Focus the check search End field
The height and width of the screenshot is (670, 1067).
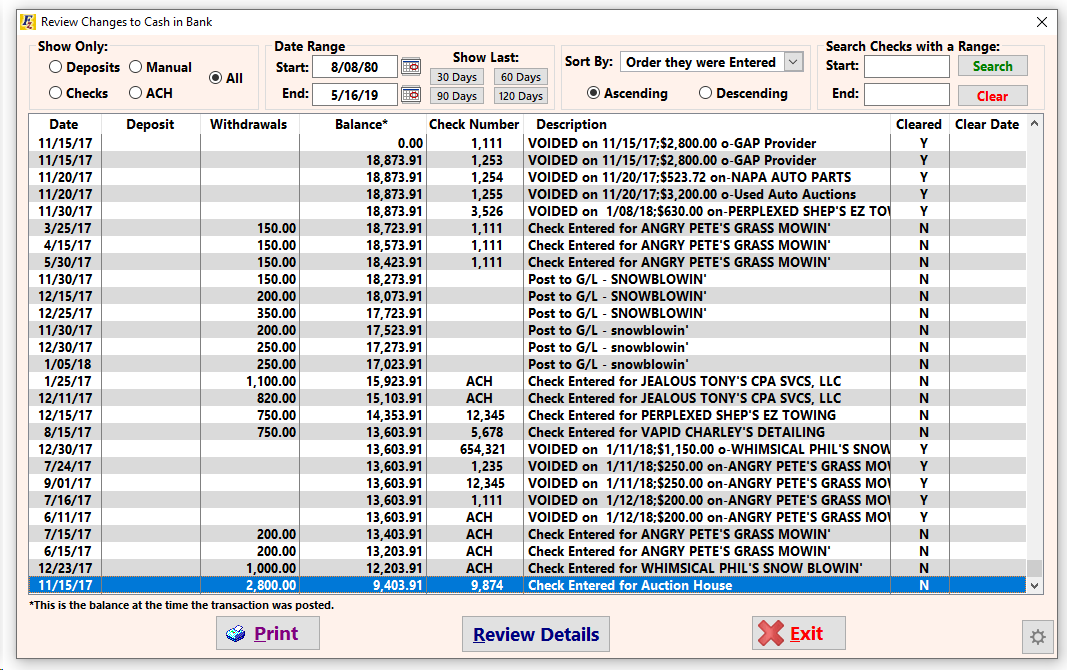click(906, 95)
